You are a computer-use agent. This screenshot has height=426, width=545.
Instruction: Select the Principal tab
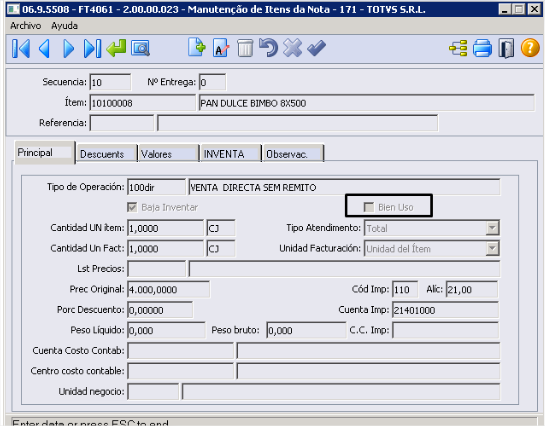tap(44, 153)
